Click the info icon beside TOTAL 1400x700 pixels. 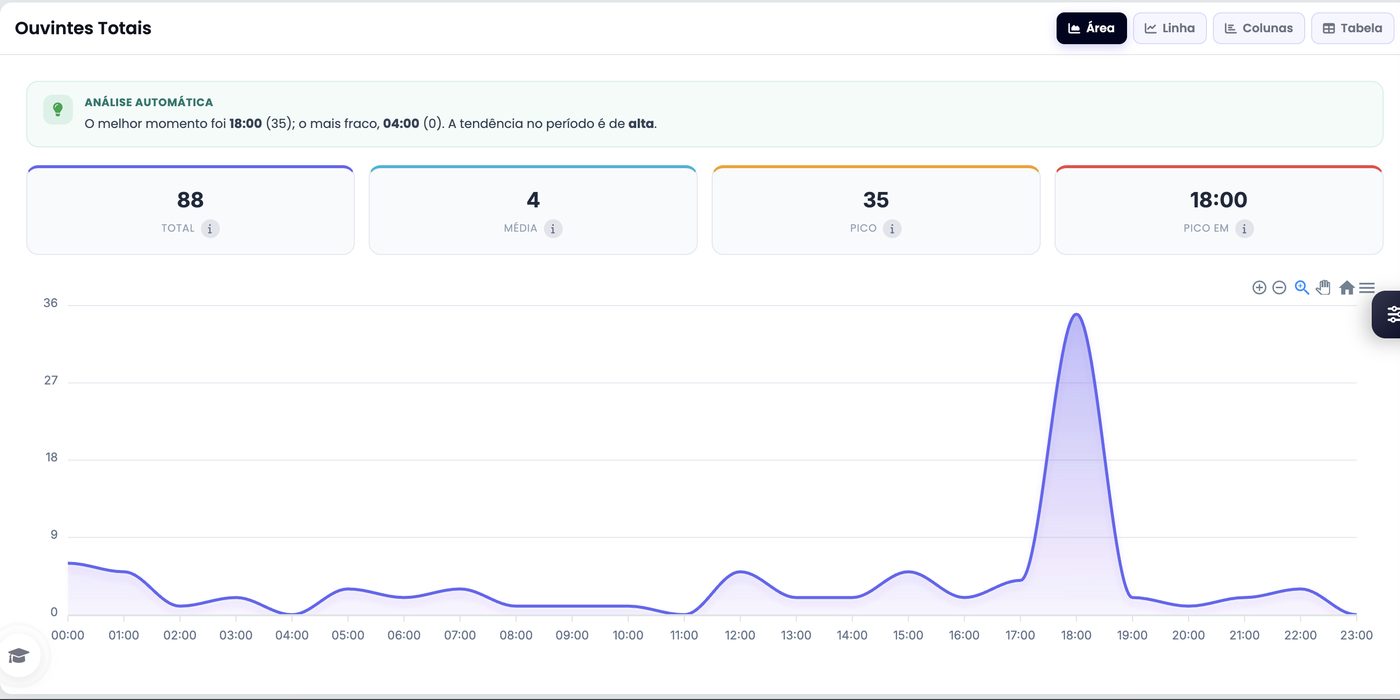(x=210, y=229)
